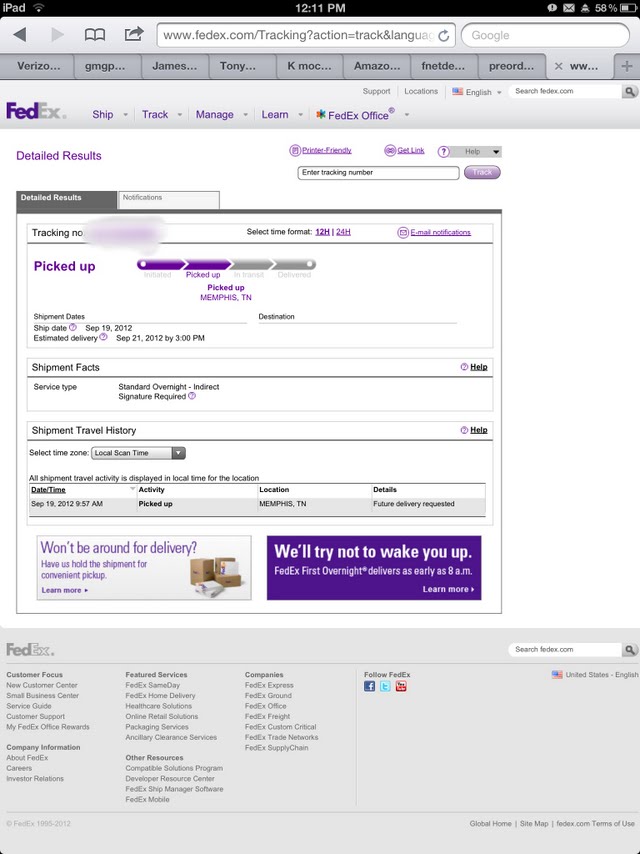Image resolution: width=640 pixels, height=854 pixels.
Task: Tap the Safari address bar
Action: point(306,35)
